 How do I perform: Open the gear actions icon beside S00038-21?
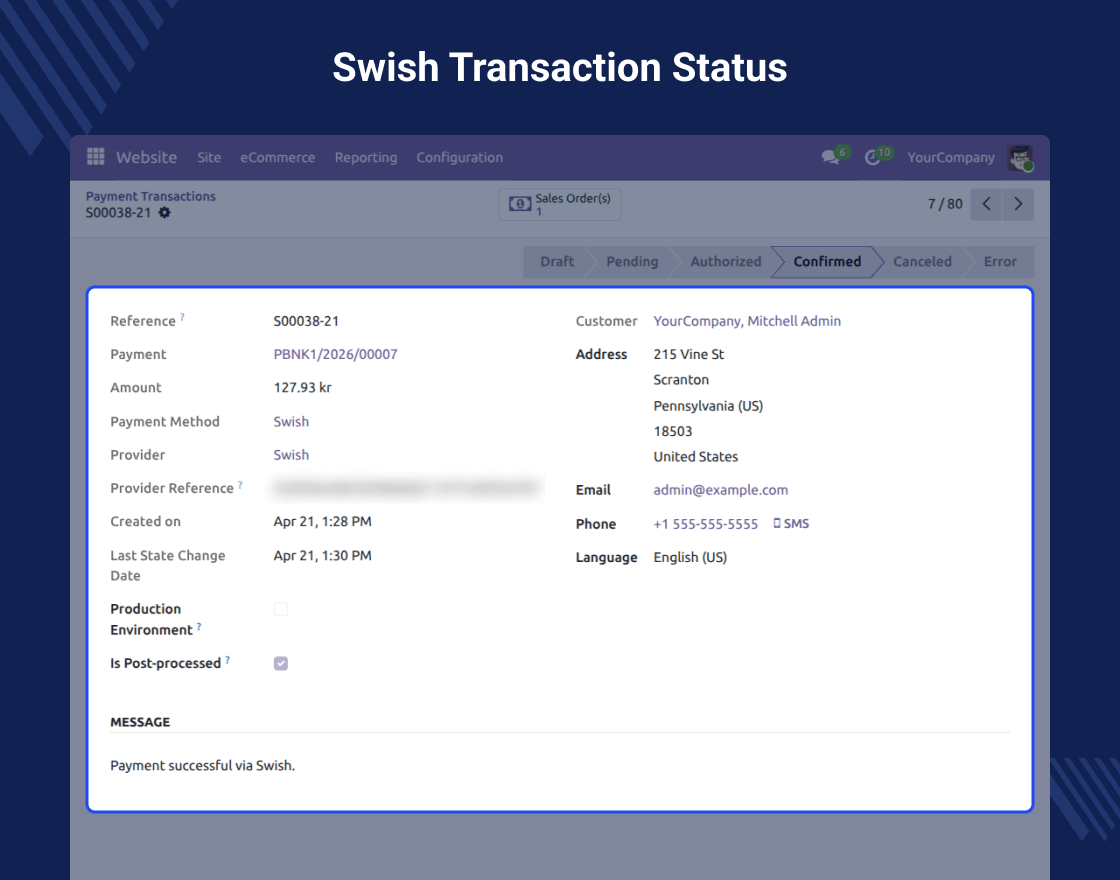[164, 213]
